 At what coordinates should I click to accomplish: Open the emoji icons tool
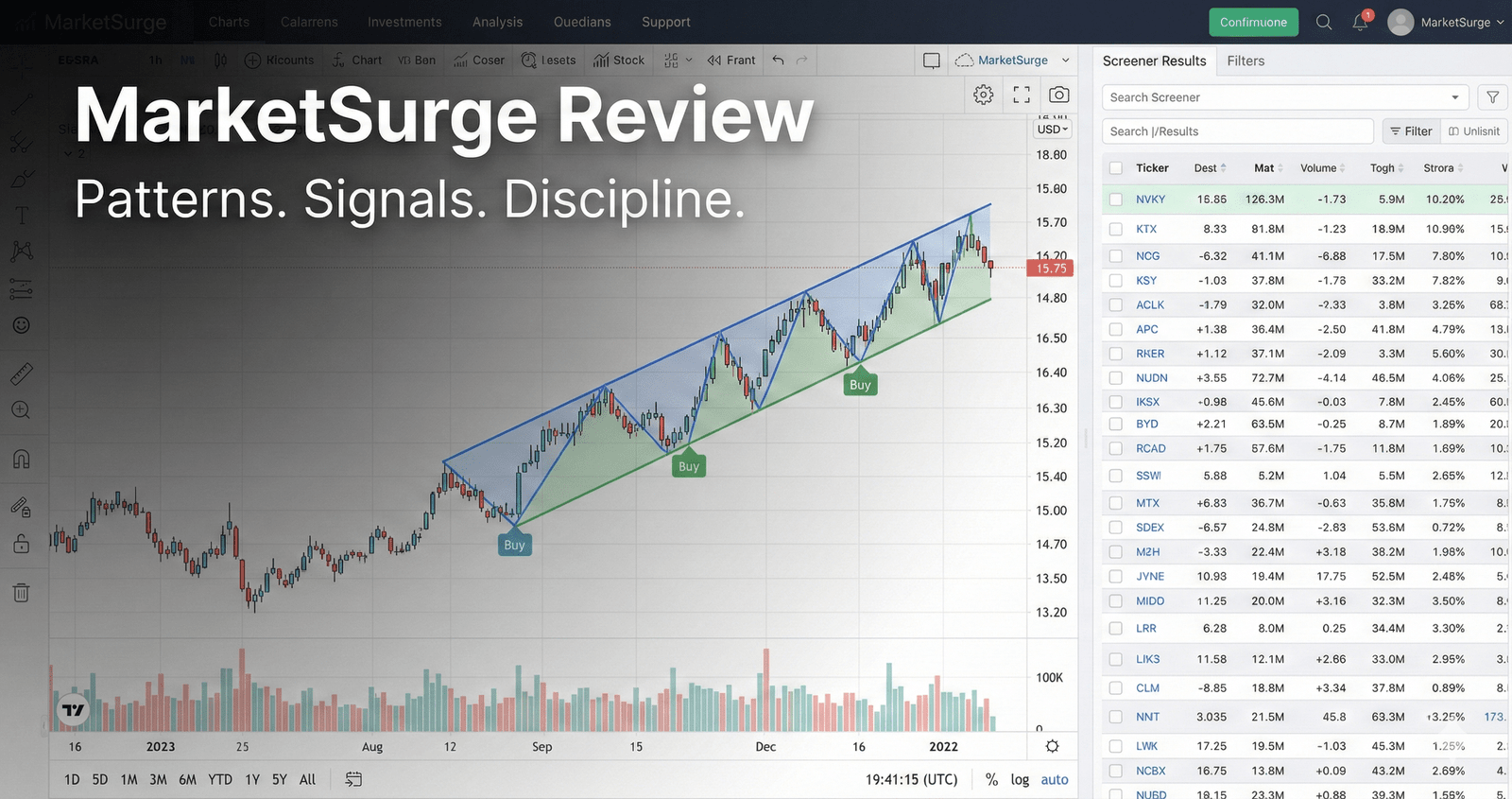21,325
